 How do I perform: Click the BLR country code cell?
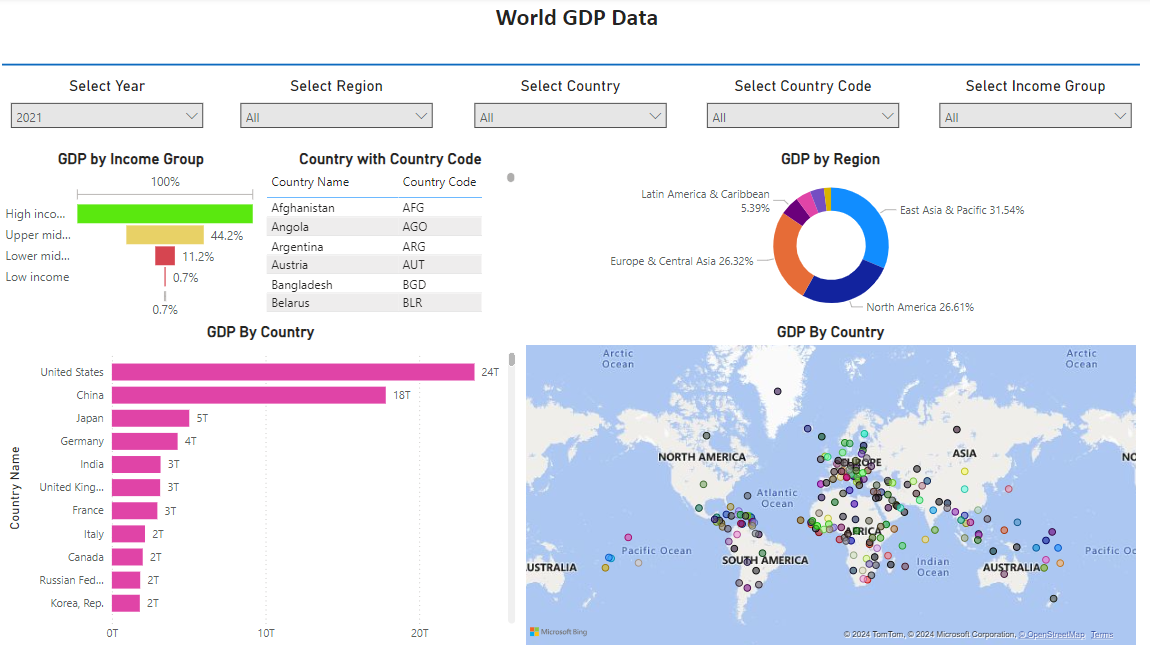pyautogui.click(x=412, y=302)
